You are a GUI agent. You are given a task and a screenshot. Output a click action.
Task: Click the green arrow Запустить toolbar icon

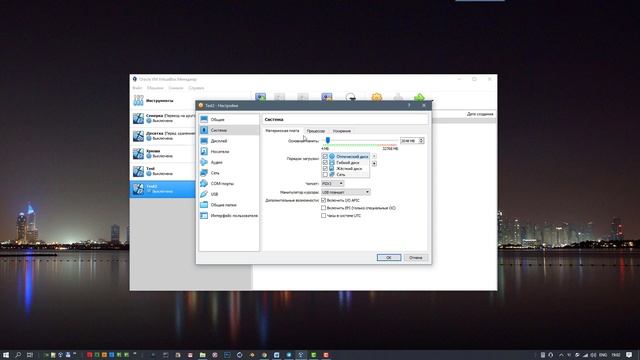pos(419,98)
